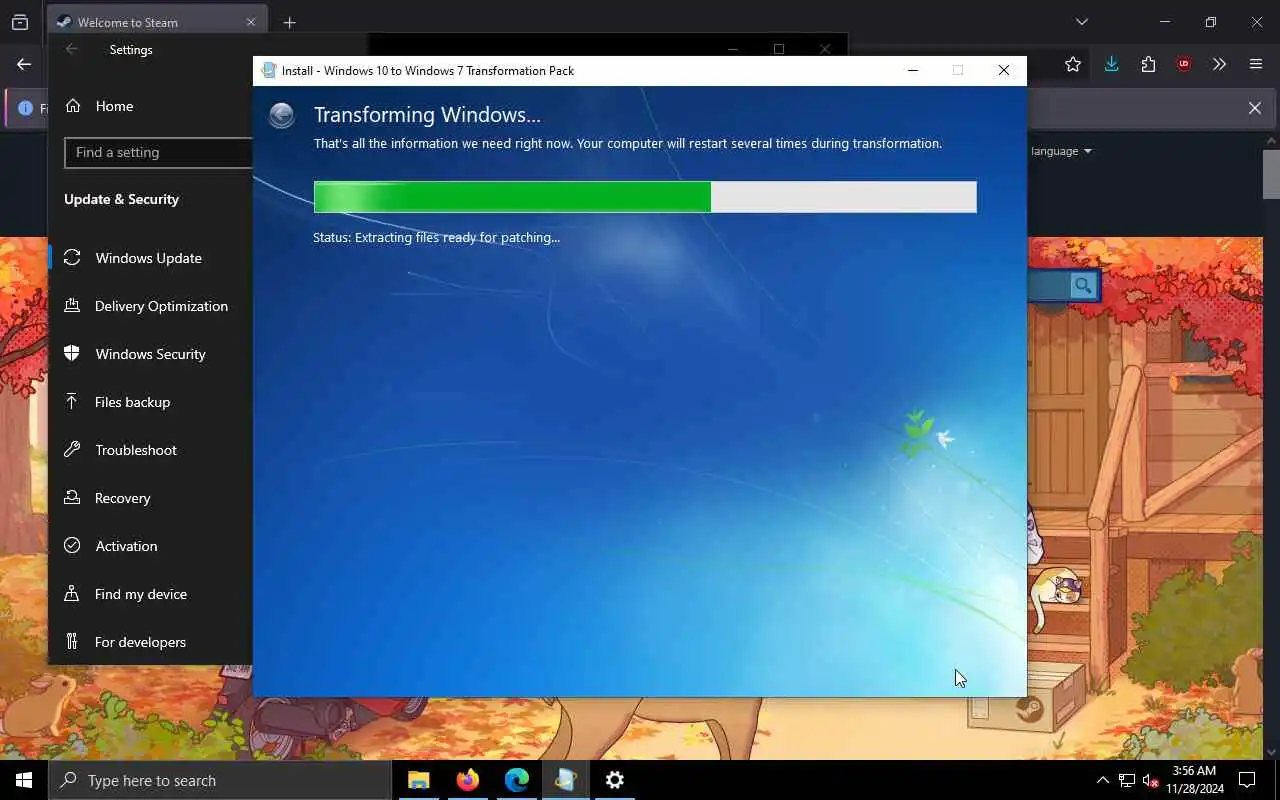The height and width of the screenshot is (800, 1280).
Task: Click the back arrow in Settings window
Action: pos(71,49)
